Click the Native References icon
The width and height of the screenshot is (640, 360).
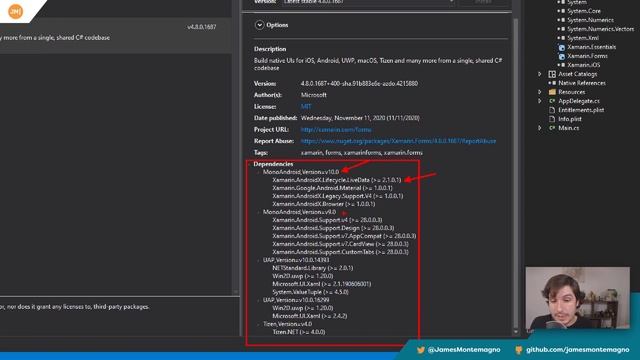pyautogui.click(x=552, y=83)
